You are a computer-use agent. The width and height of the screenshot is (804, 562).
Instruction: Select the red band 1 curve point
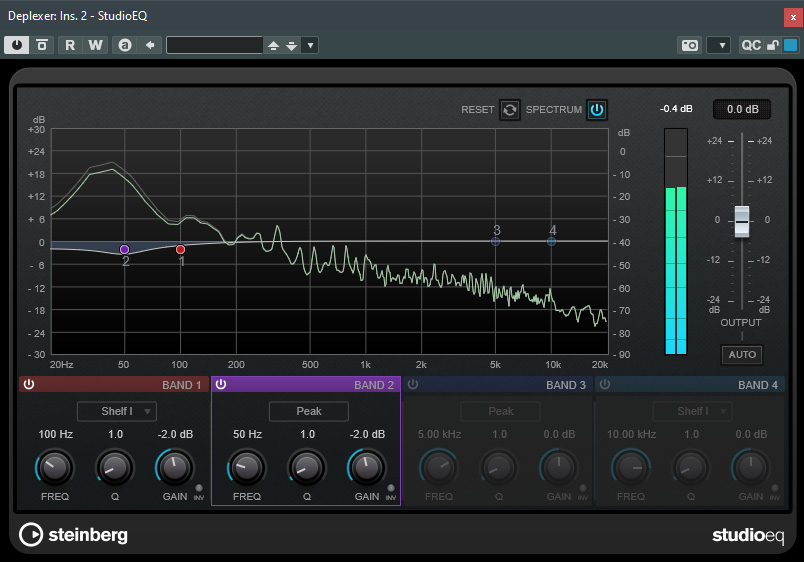click(x=180, y=249)
